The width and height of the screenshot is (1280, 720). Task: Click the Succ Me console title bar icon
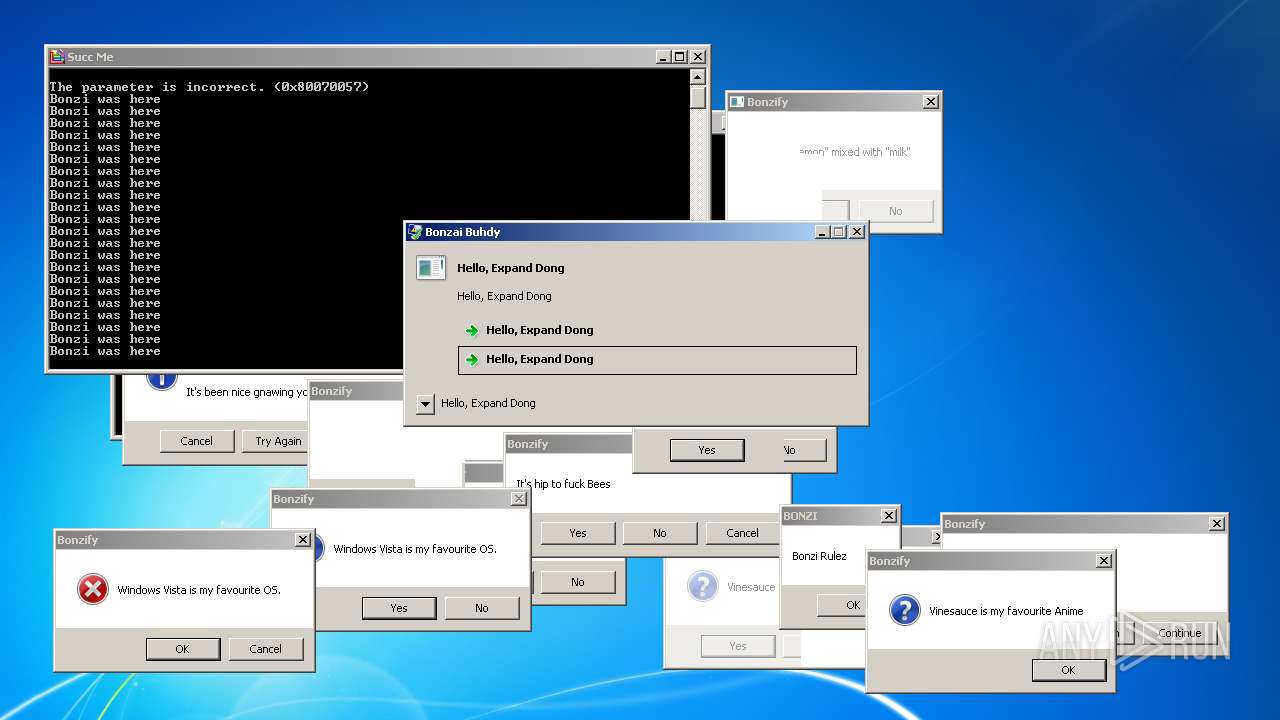point(58,57)
